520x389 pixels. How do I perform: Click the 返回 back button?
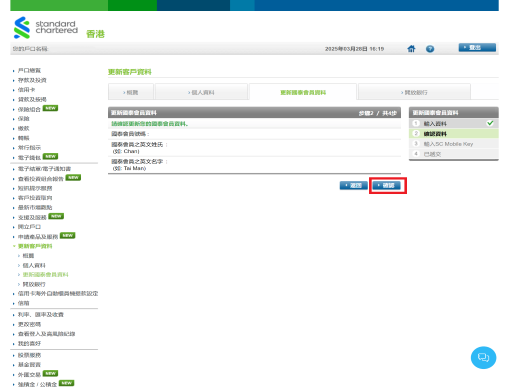354,185
